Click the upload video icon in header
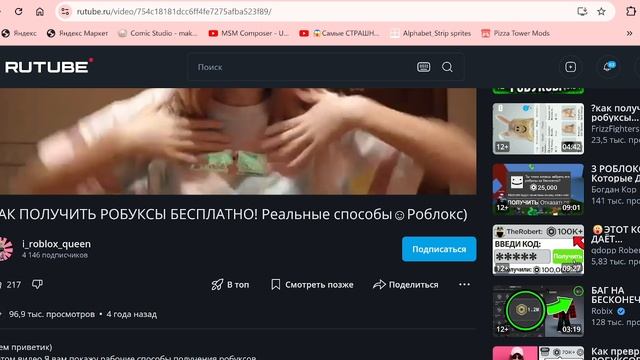This screenshot has width=640, height=360. pyautogui.click(x=571, y=67)
